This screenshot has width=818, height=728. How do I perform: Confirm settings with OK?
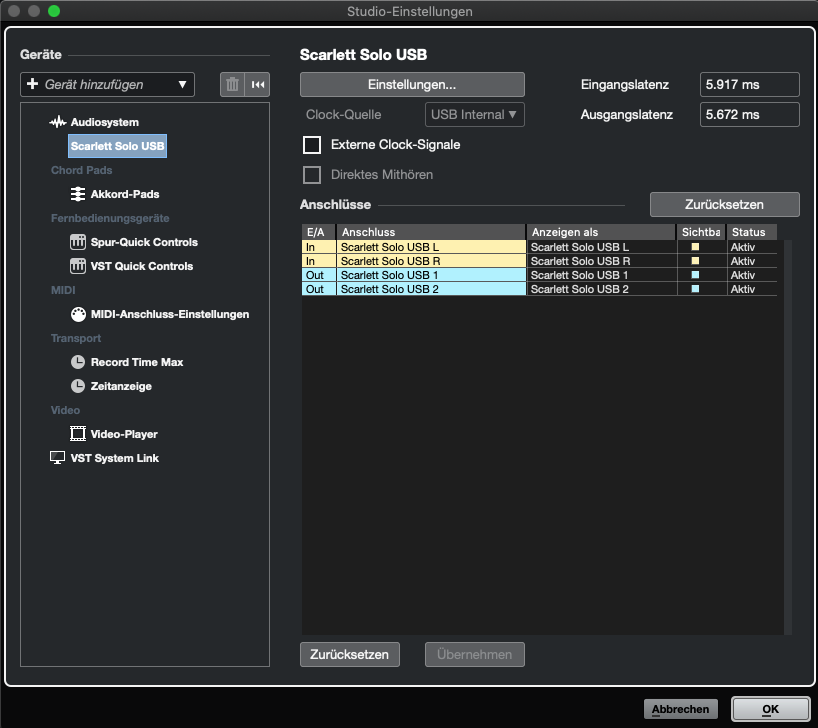coord(770,709)
